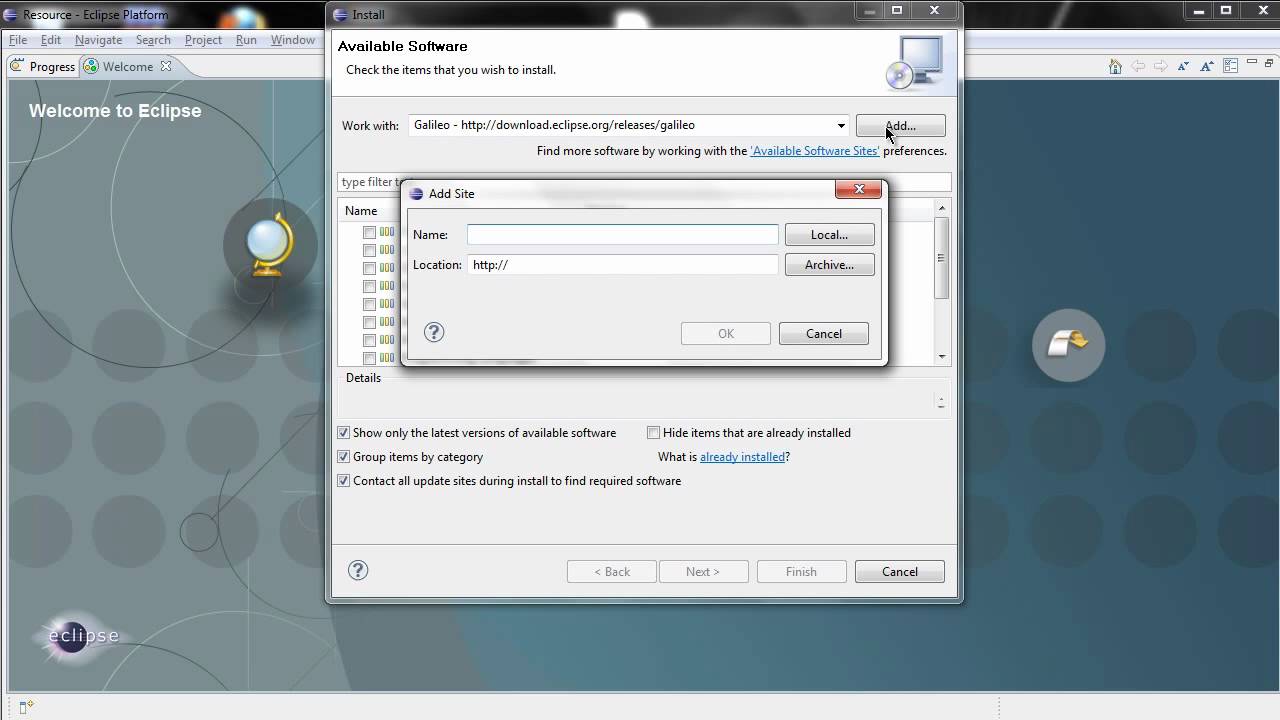
Task: Open help in the Add Site dialog
Action: (x=434, y=333)
